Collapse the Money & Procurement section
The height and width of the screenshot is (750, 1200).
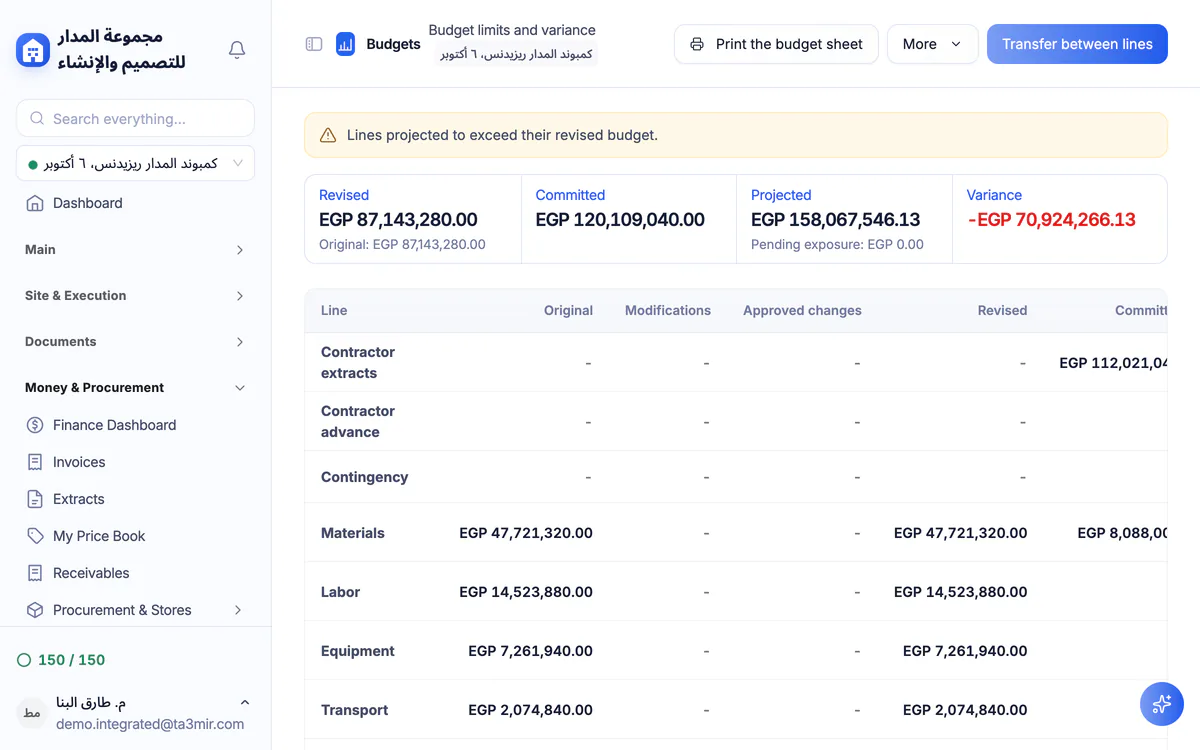135,388
